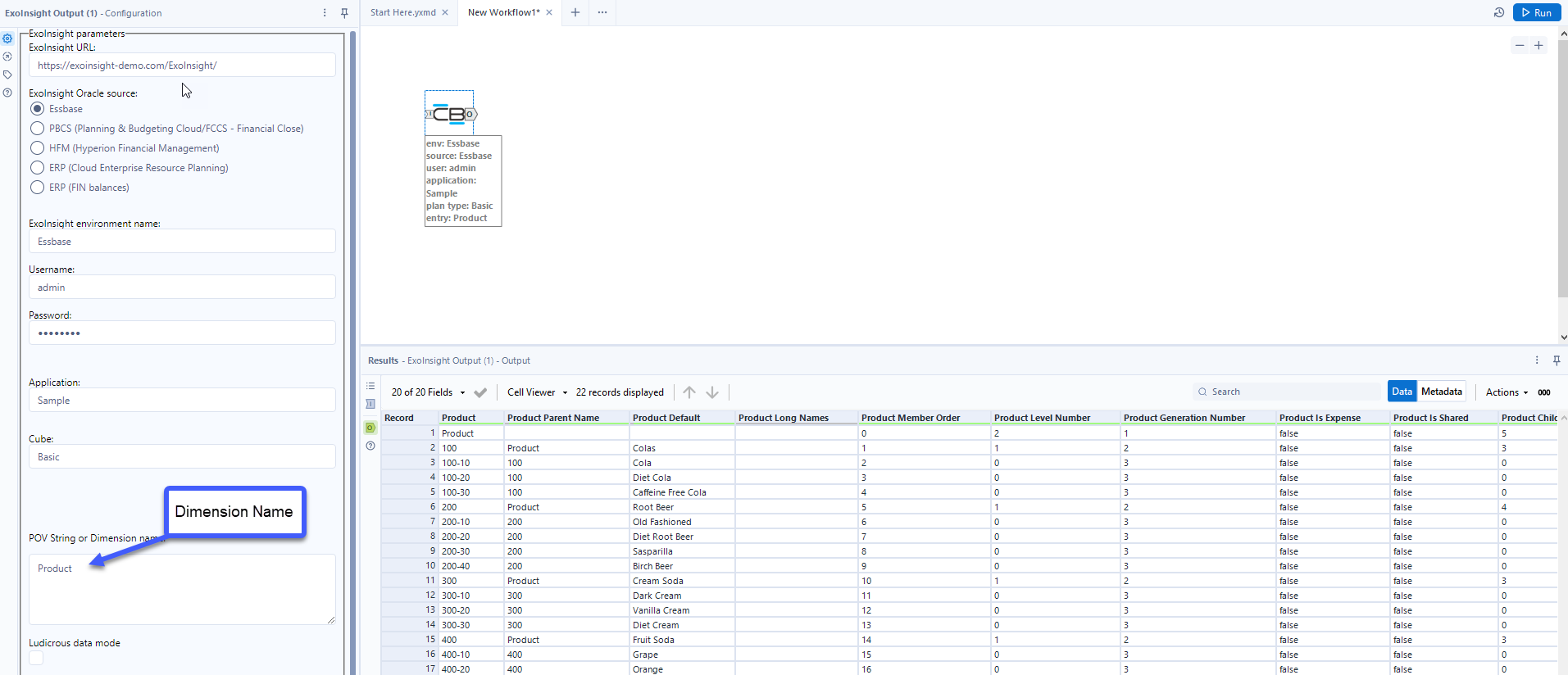Viewport: 1568px width, 675px height.
Task: Open the Results help question icon
Action: tap(370, 446)
